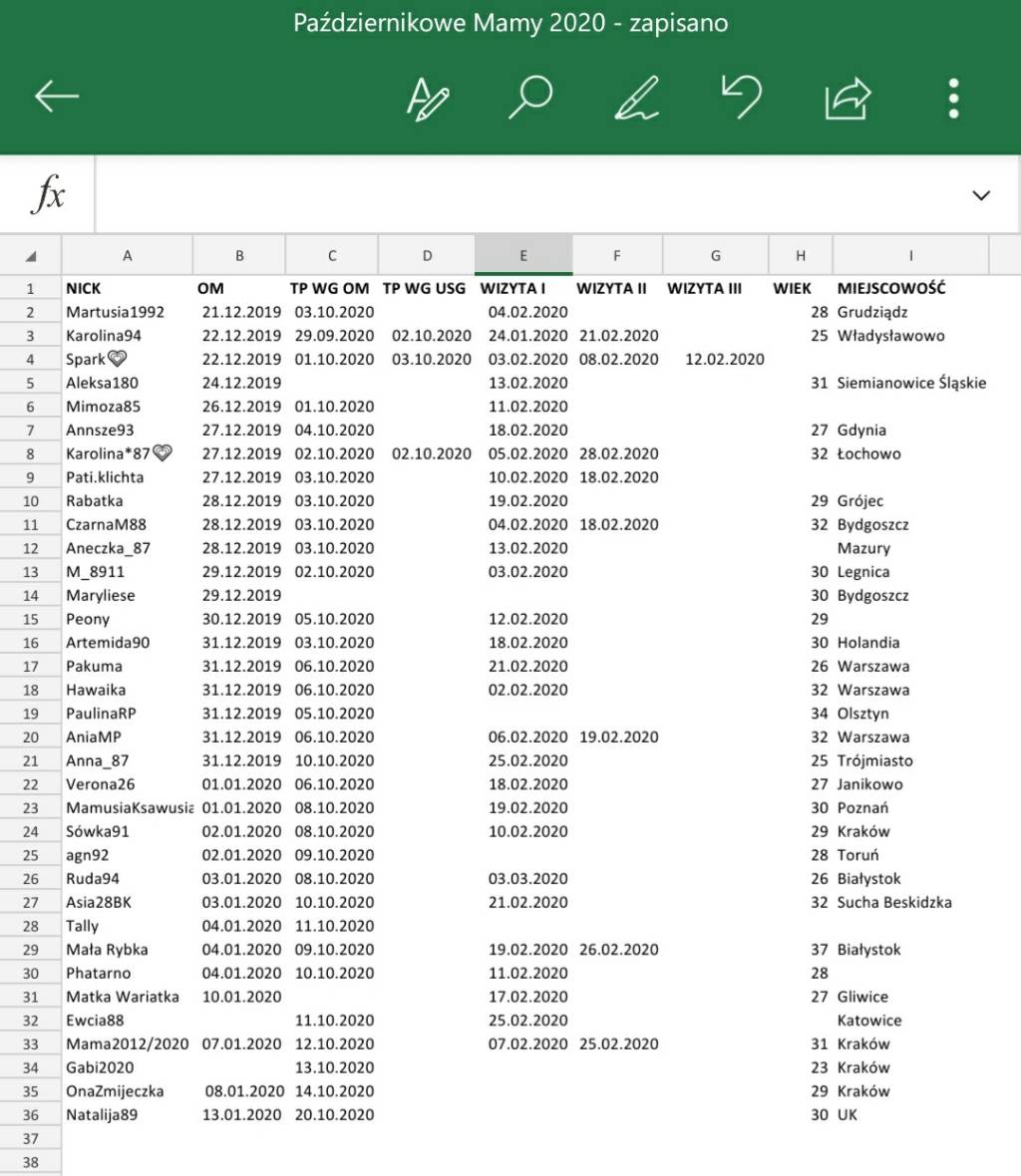Select the NICK header cell
The height and width of the screenshot is (1176, 1021).
click(x=127, y=288)
